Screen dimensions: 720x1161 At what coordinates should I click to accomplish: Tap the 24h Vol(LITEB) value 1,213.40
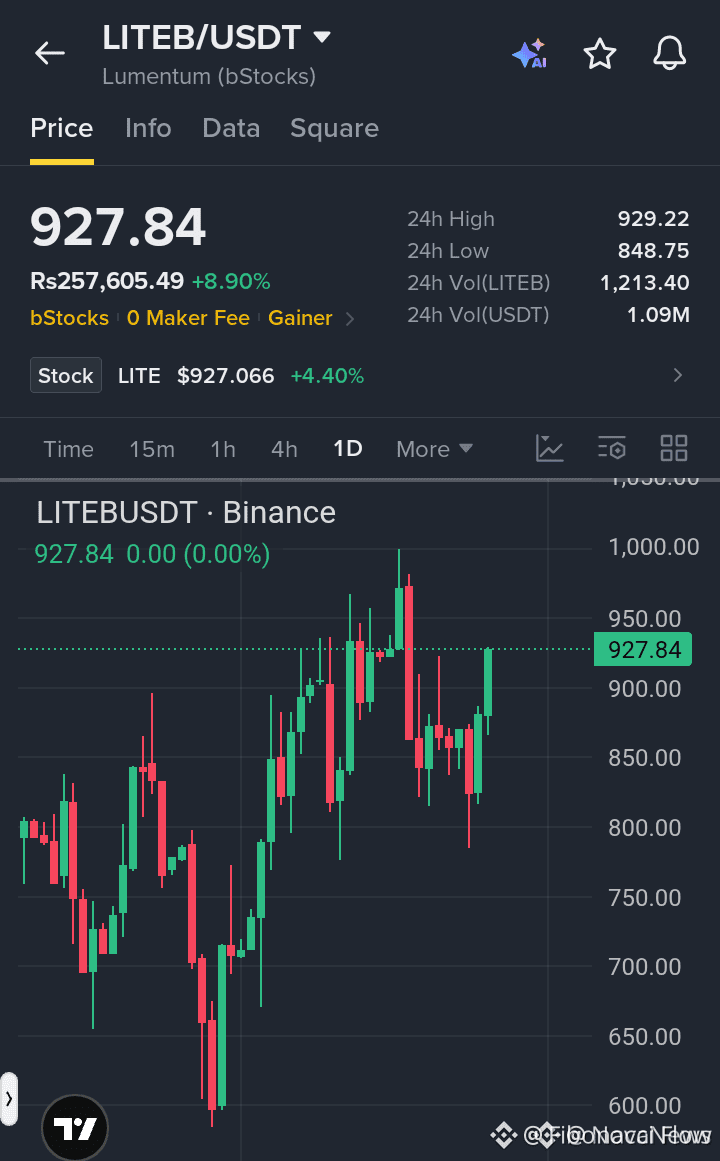[644, 282]
